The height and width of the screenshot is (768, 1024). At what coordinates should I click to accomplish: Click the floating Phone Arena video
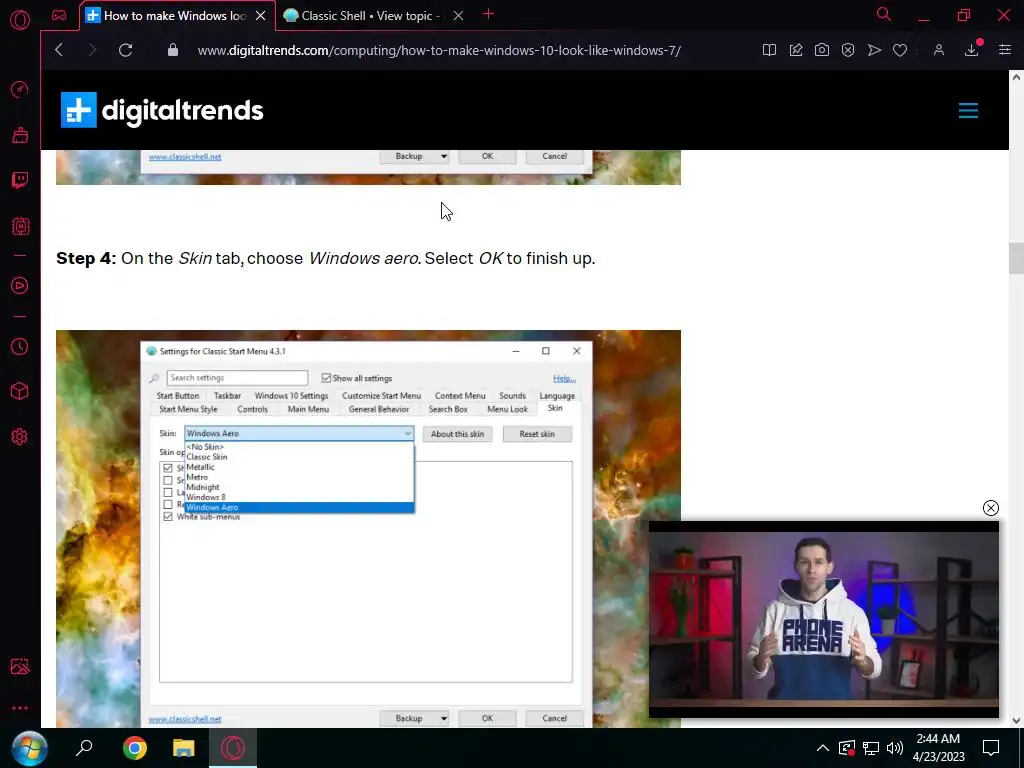824,619
